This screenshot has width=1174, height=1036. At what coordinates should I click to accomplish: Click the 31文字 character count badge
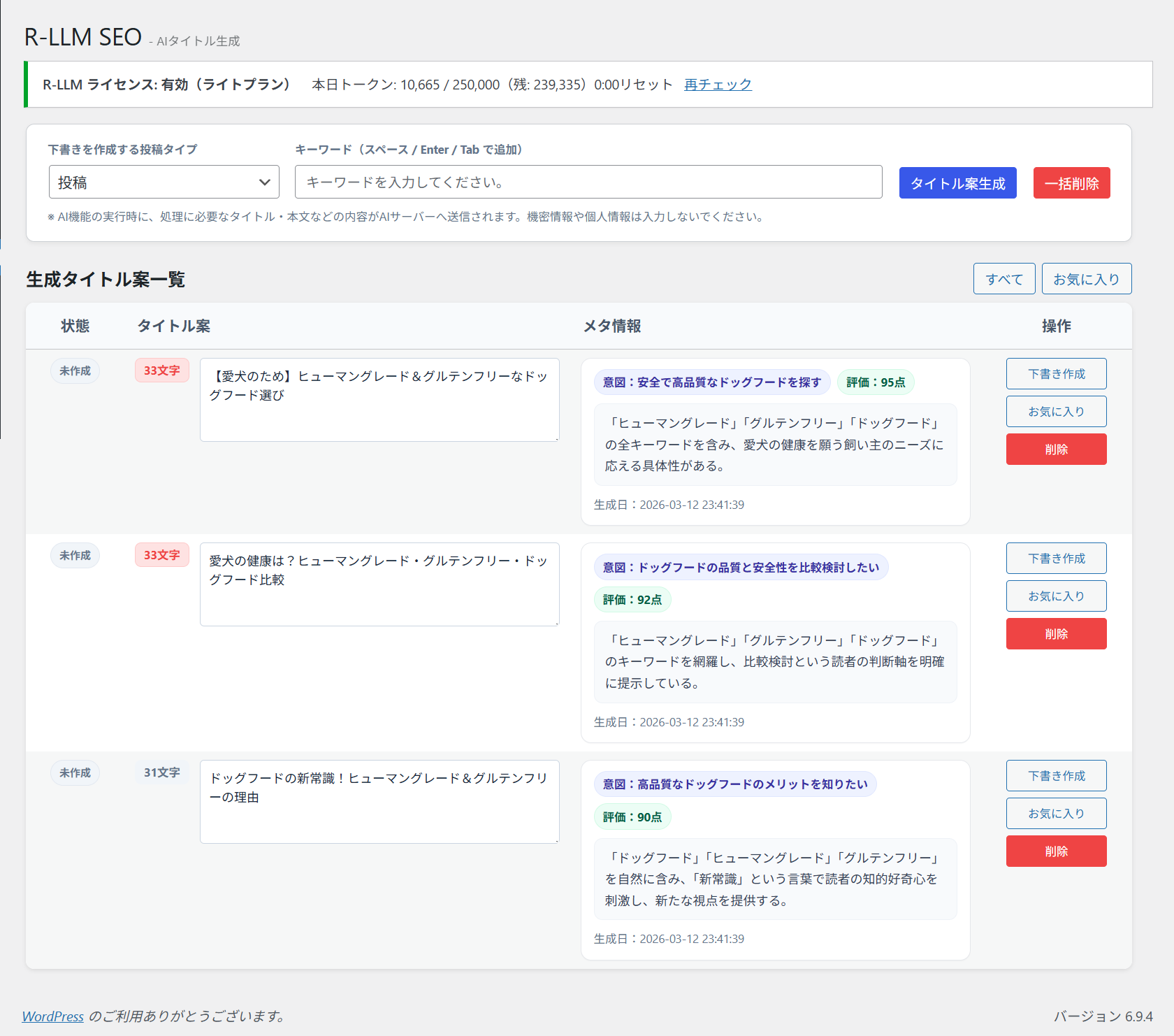point(162,772)
